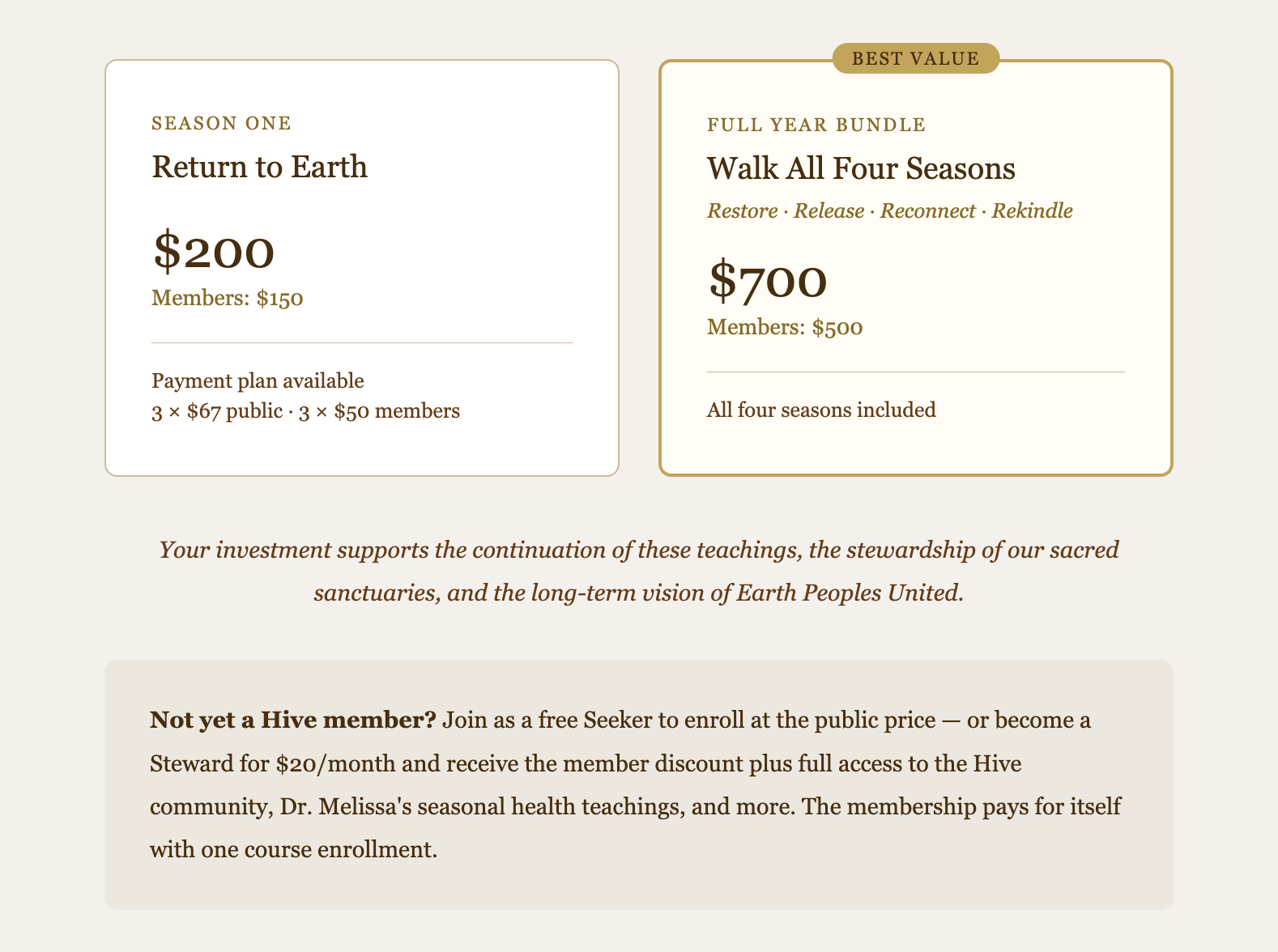Click the BEST VALUE badge
The image size is (1278, 952).
[x=916, y=58]
